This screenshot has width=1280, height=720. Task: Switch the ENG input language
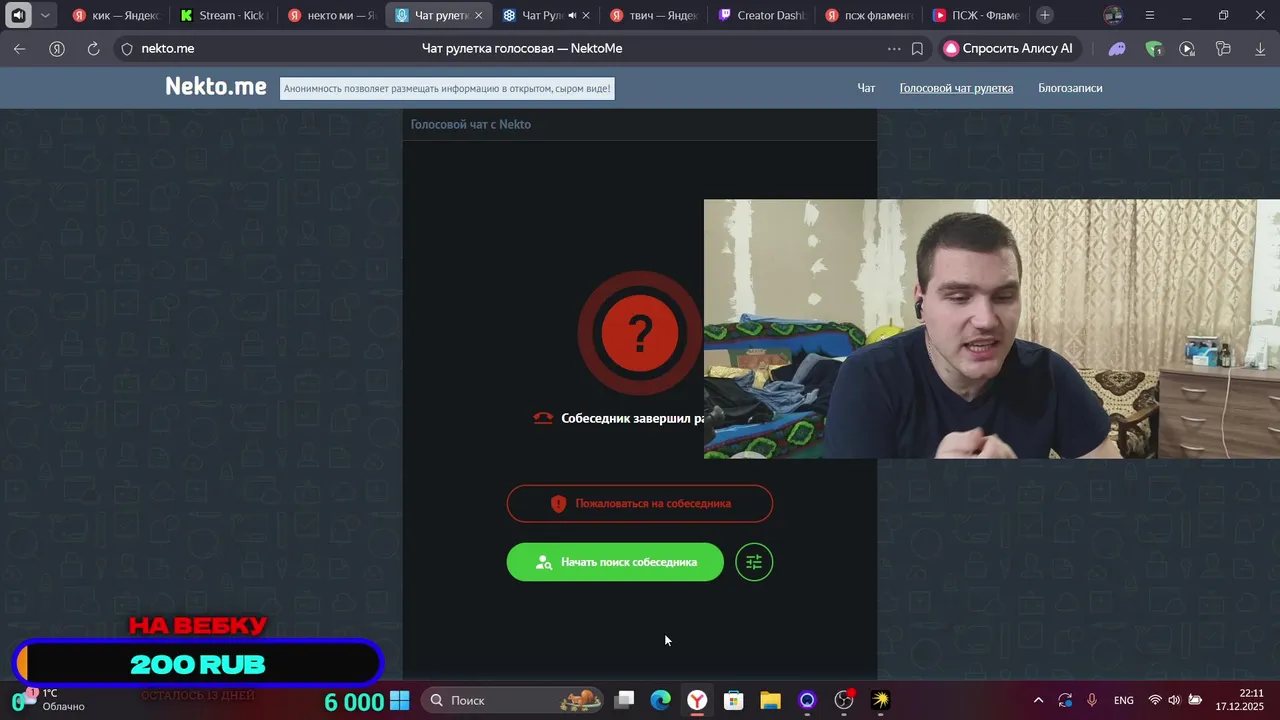(1123, 700)
